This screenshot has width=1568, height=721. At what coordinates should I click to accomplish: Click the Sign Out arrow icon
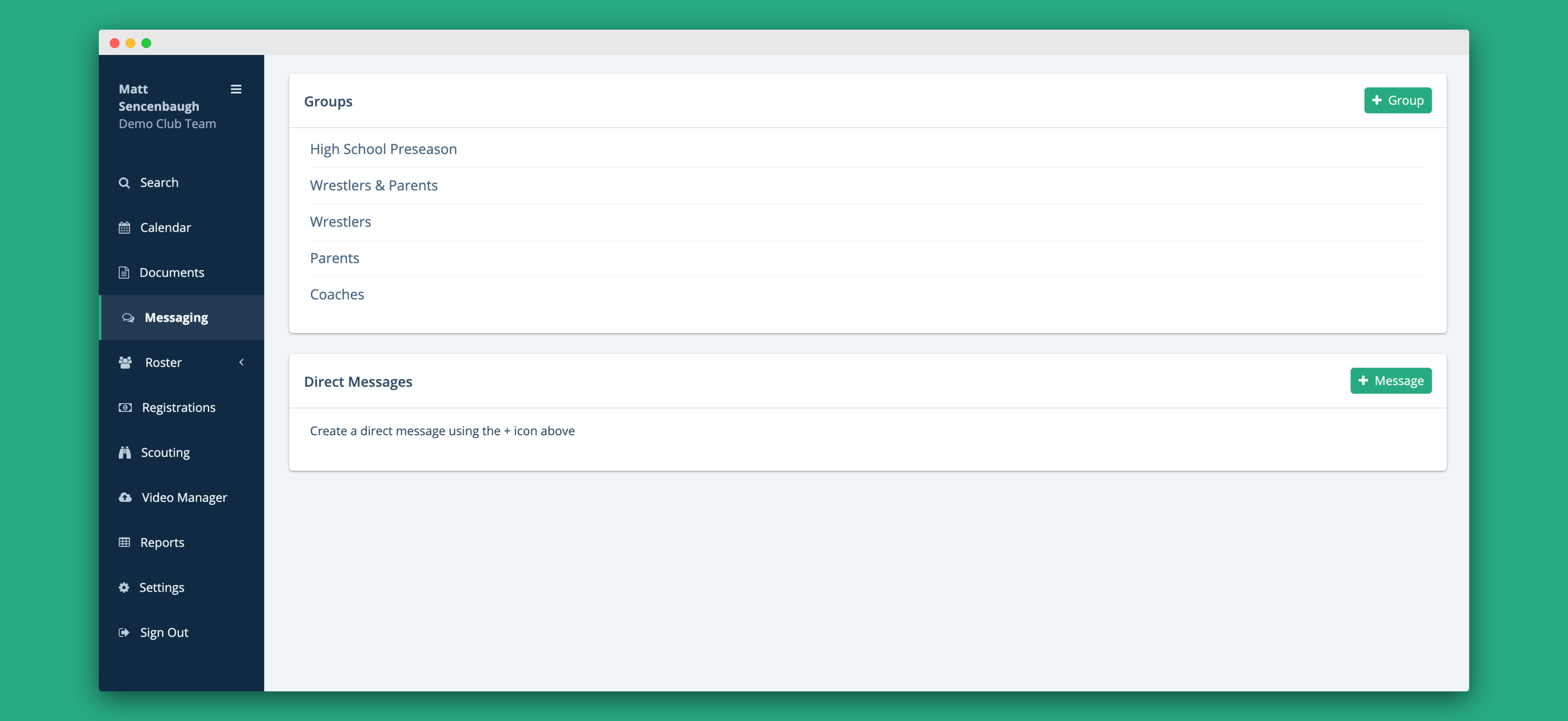(124, 633)
